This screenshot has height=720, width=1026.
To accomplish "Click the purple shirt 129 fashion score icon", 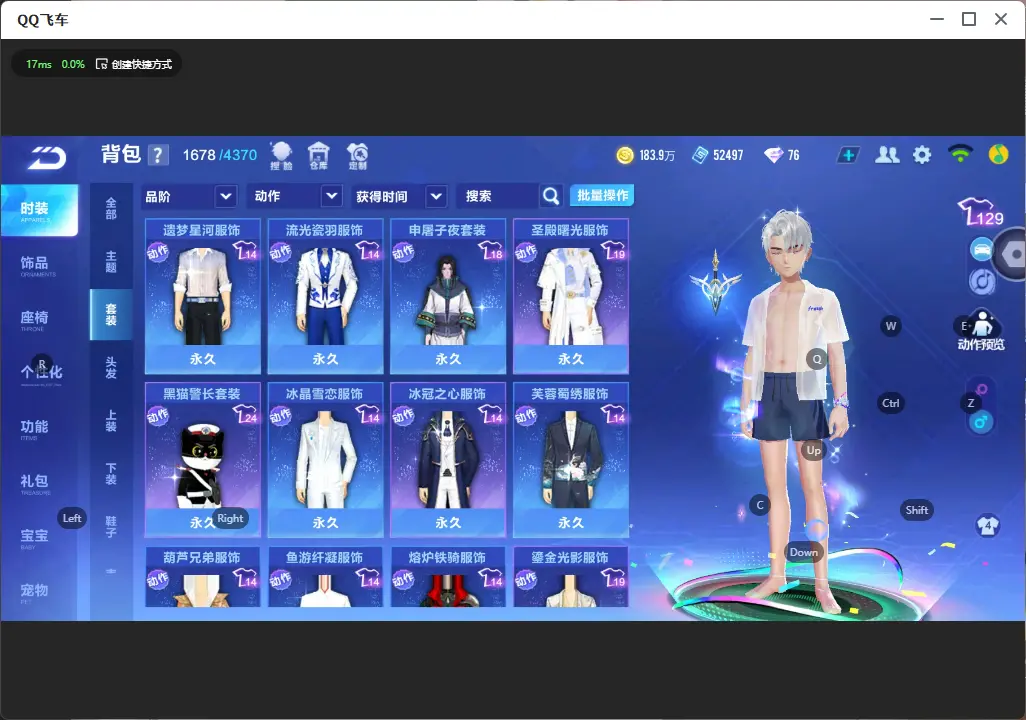I will pyautogui.click(x=981, y=211).
